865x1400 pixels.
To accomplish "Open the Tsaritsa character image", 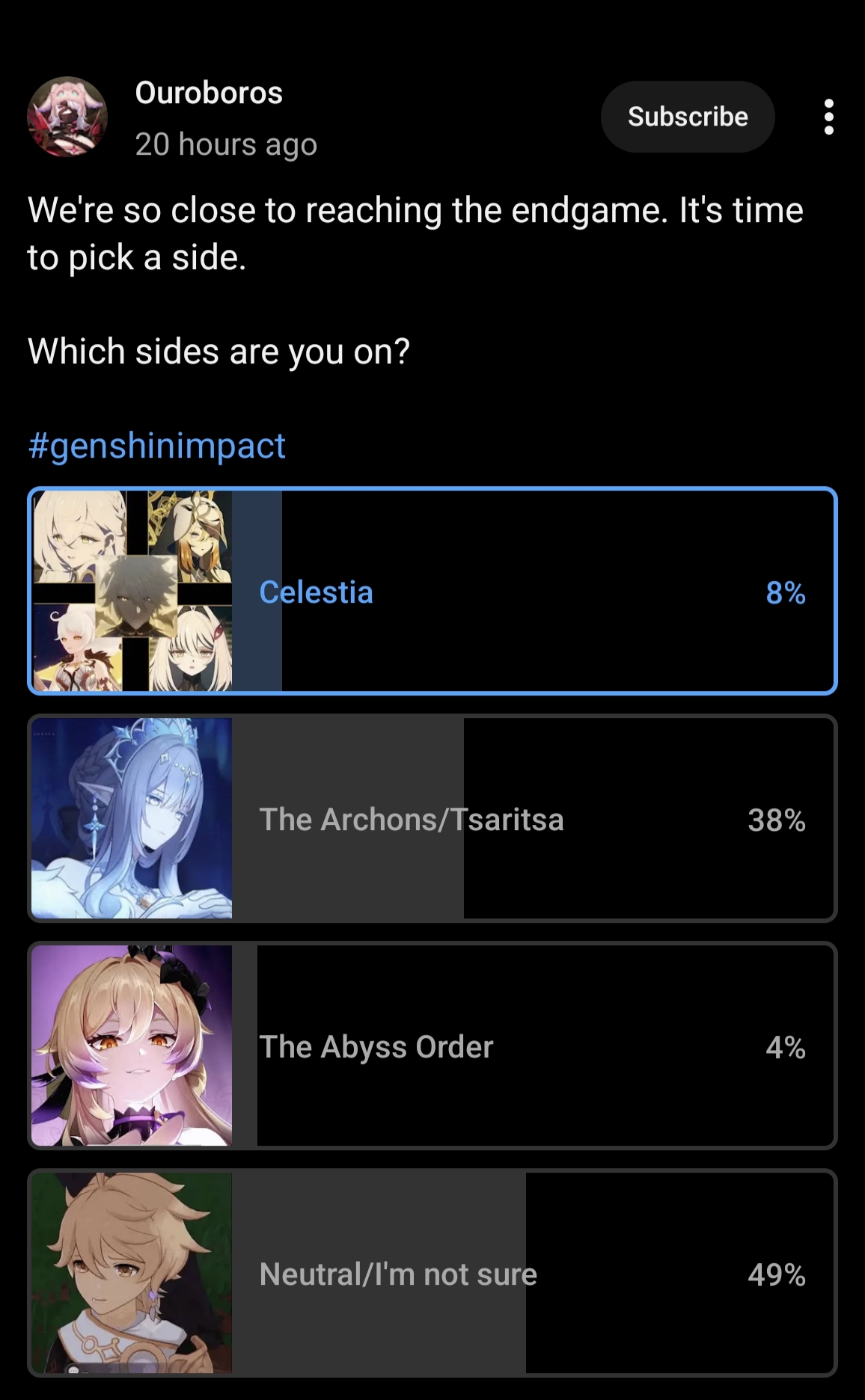I will click(x=132, y=818).
